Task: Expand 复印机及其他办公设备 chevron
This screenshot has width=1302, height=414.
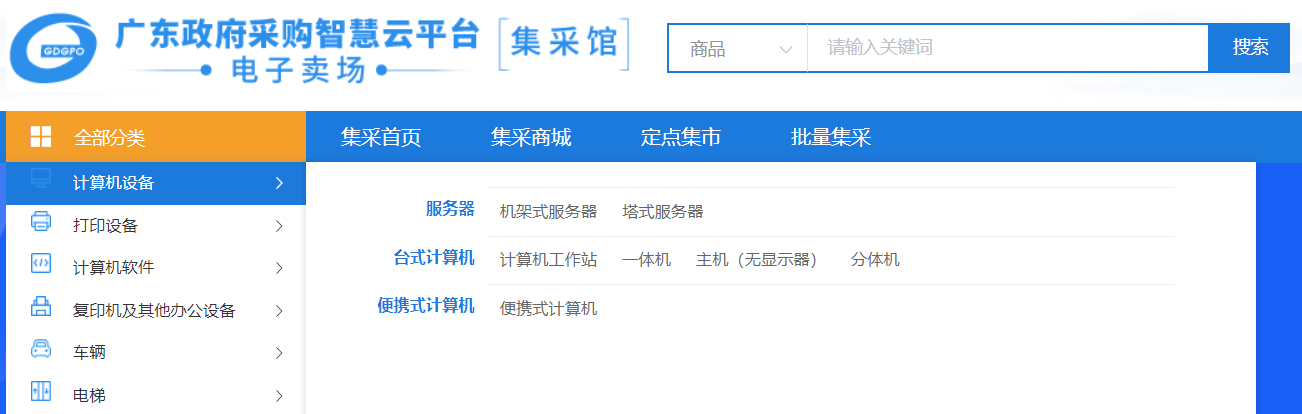Action: pos(279,310)
